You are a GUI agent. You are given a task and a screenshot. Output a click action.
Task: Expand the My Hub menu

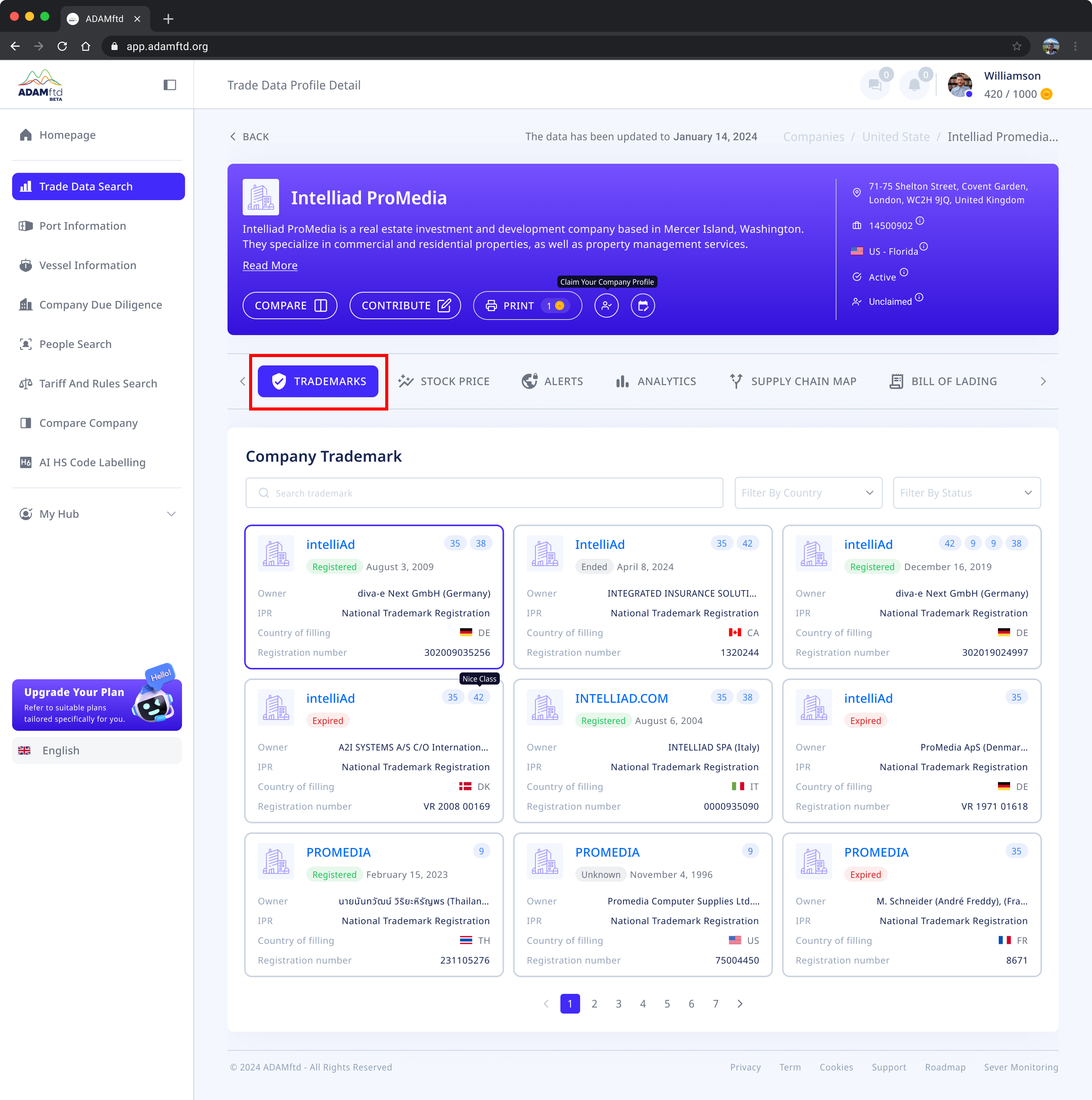[x=97, y=514]
